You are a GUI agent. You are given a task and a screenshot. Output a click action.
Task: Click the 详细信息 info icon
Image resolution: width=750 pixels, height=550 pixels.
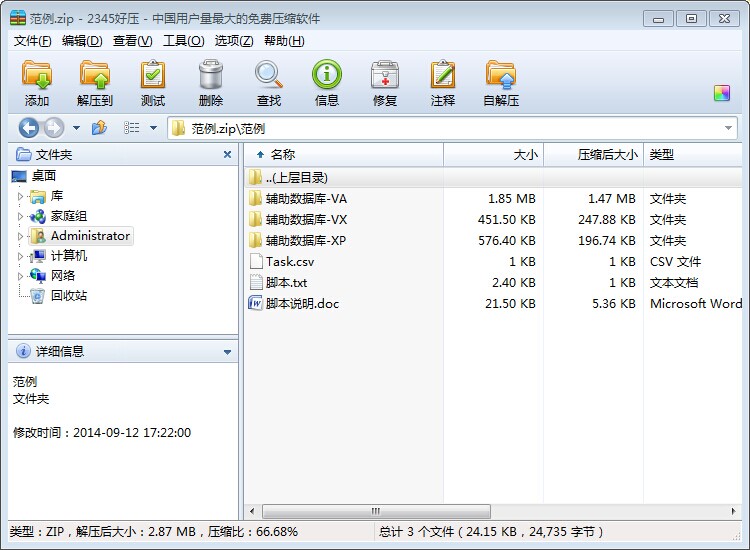tap(23, 351)
